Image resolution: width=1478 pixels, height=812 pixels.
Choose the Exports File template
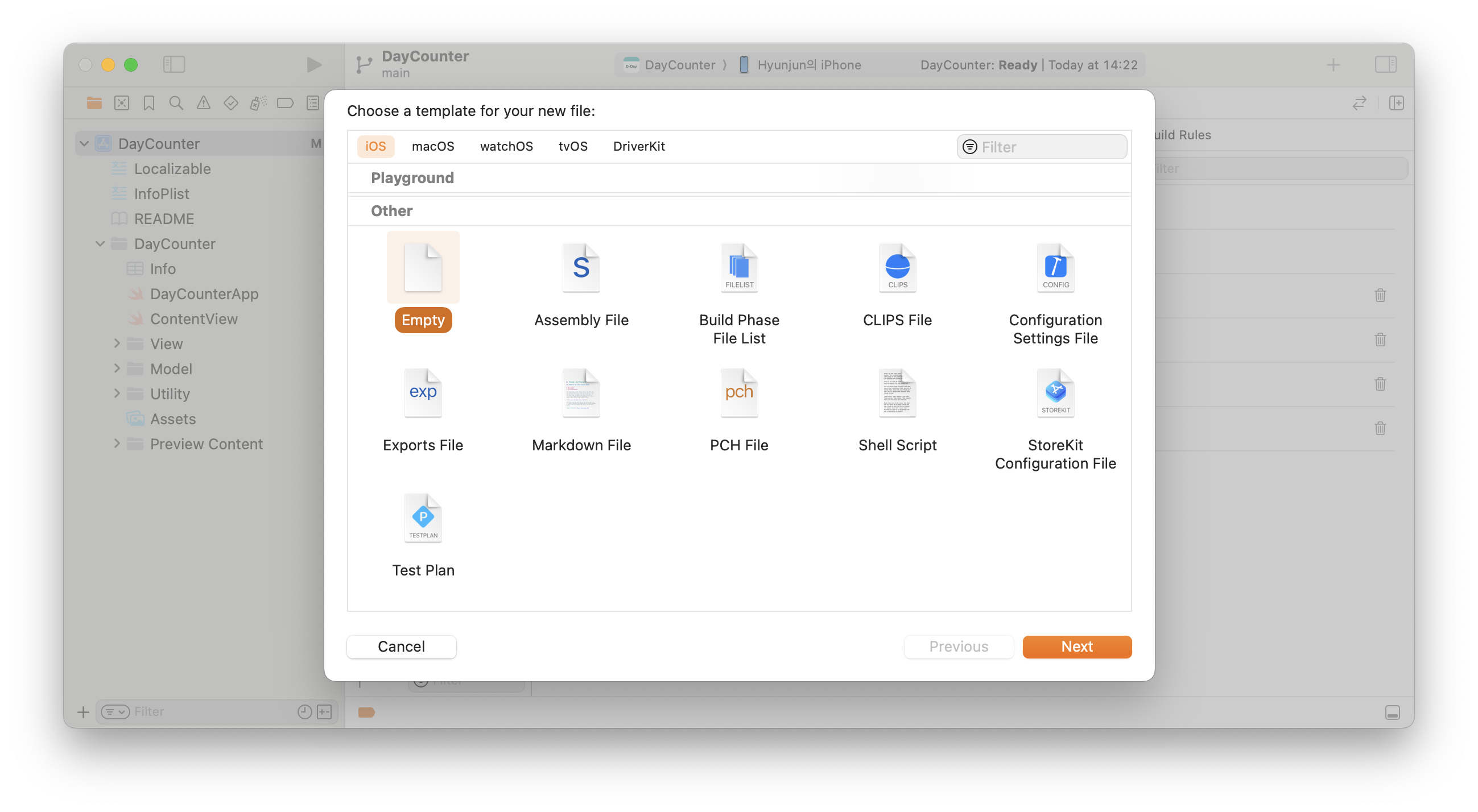pyautogui.click(x=423, y=393)
